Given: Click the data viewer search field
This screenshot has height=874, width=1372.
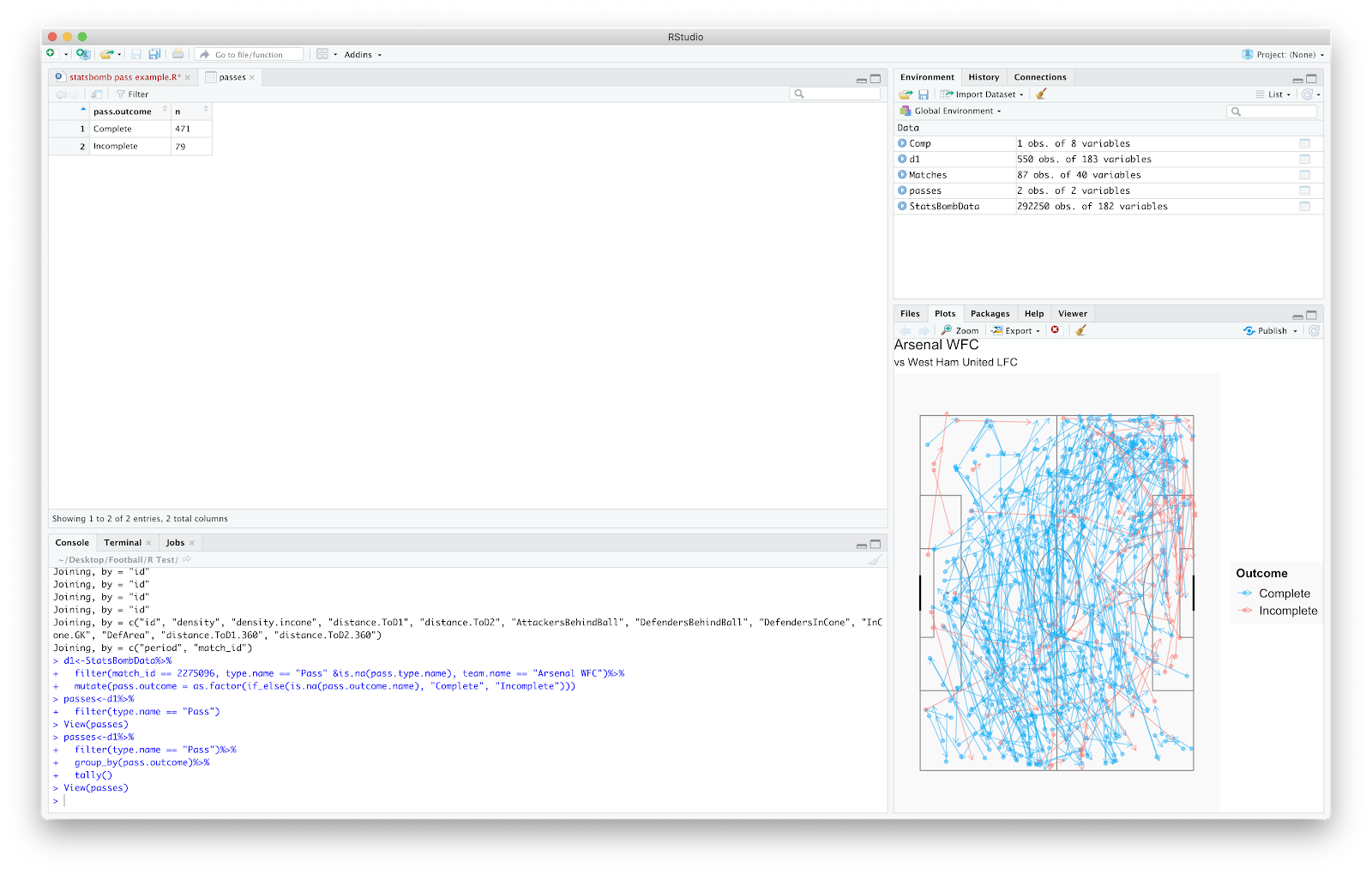Looking at the screenshot, I should 835,94.
